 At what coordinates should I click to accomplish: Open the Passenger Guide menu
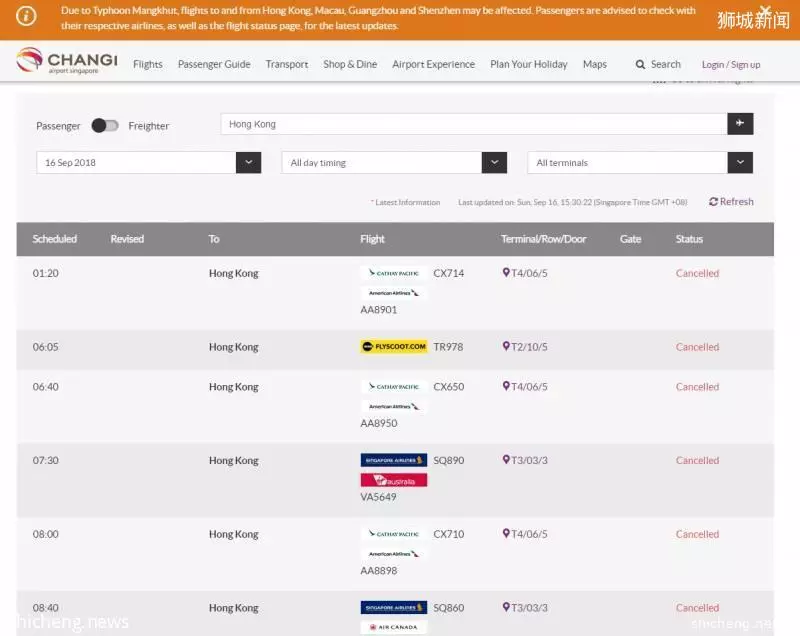[214, 64]
